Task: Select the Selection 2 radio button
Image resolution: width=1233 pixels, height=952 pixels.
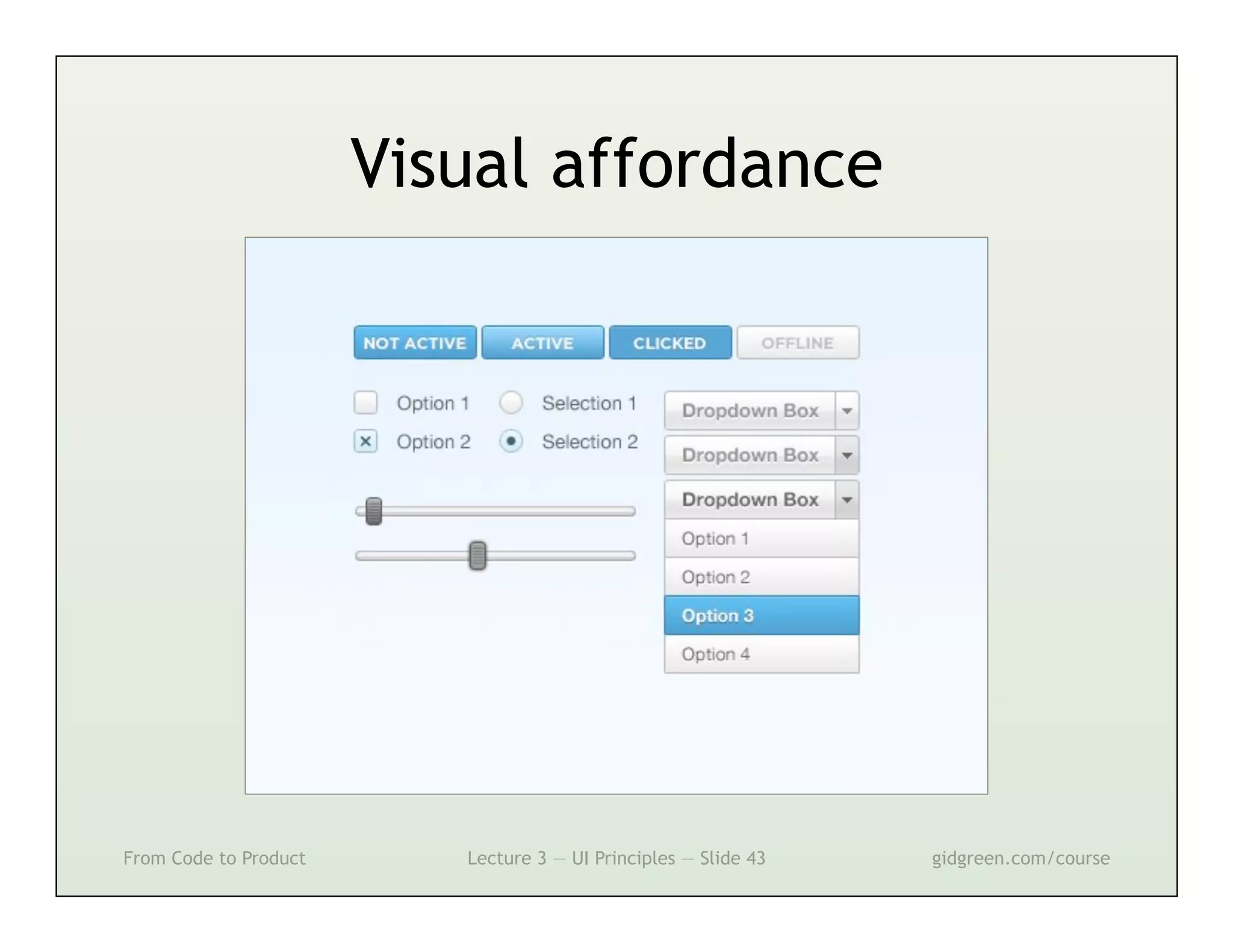Action: coord(511,441)
